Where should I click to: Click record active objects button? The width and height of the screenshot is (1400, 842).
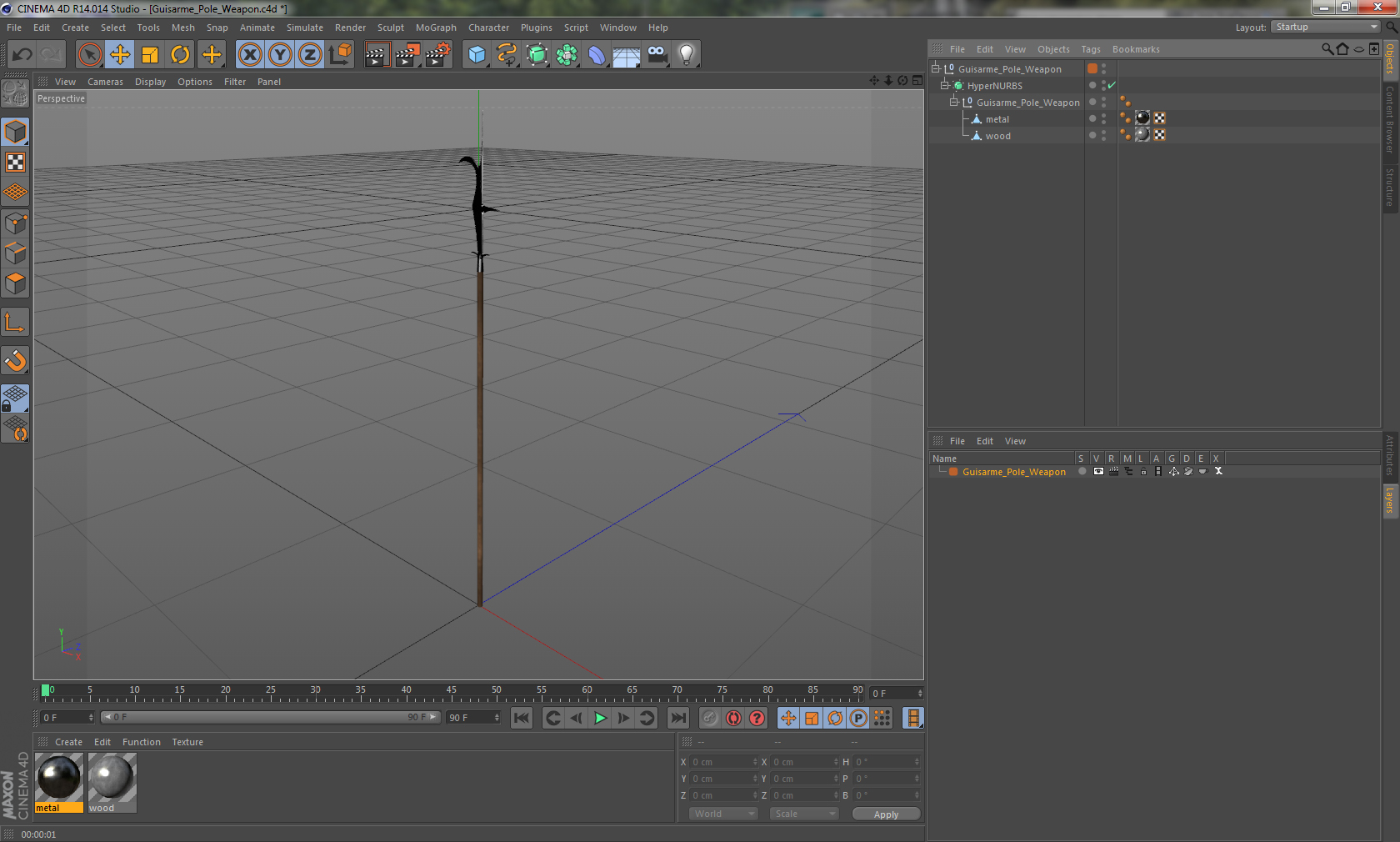pyautogui.click(x=709, y=718)
